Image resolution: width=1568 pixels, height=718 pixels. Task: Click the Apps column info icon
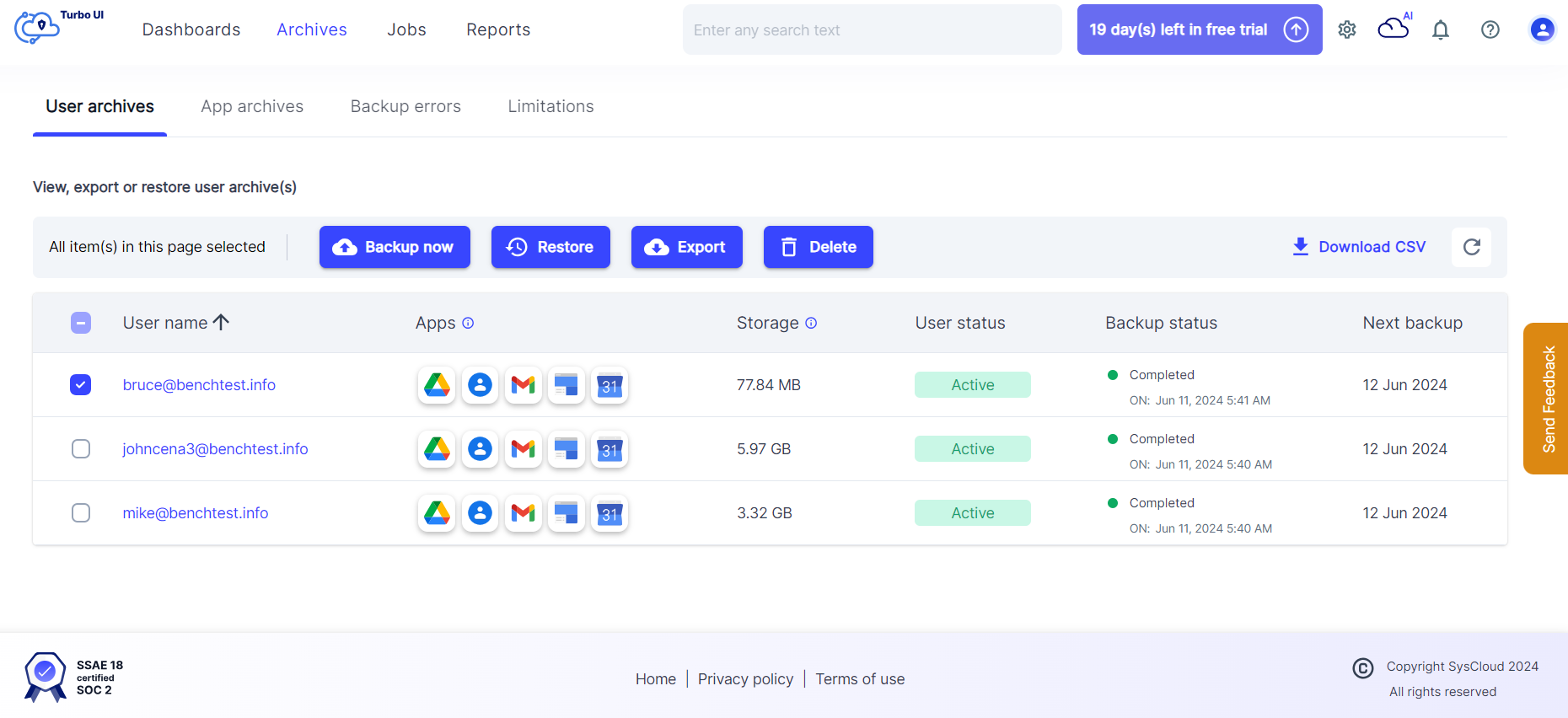(x=468, y=323)
